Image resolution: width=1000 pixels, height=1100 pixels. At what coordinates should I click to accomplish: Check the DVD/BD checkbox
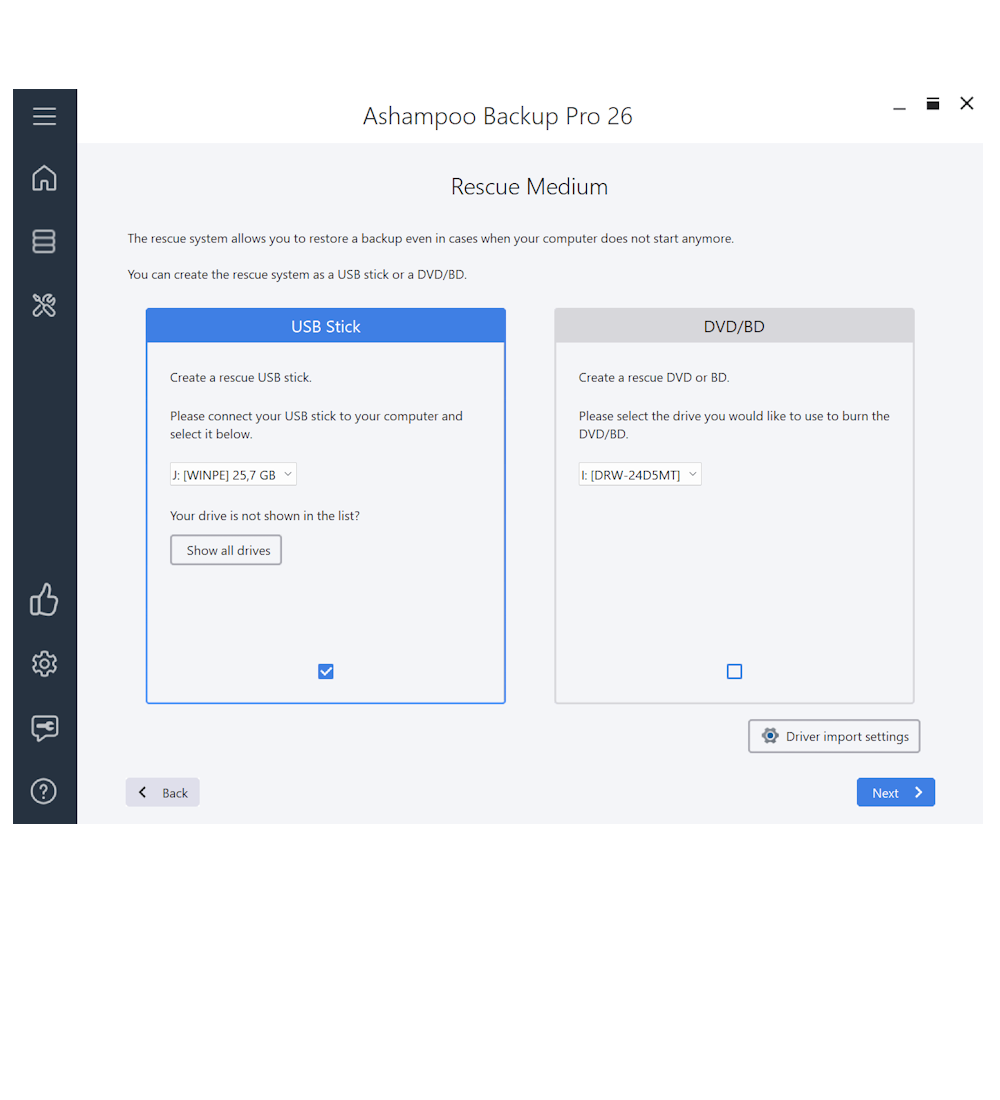tap(734, 672)
